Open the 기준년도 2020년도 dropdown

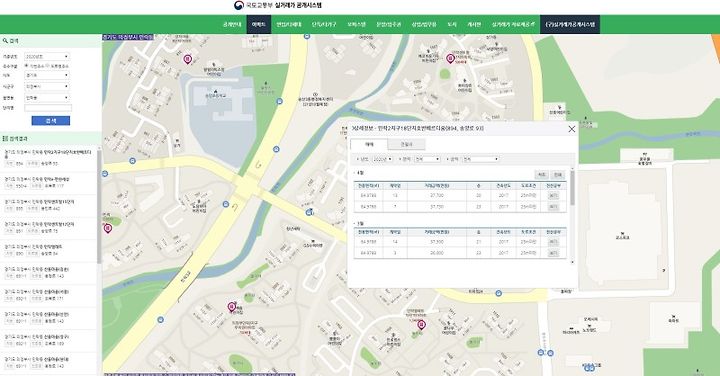coord(47,56)
